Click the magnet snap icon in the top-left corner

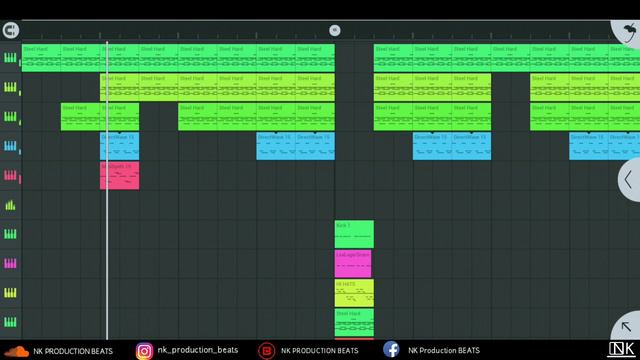point(11,30)
